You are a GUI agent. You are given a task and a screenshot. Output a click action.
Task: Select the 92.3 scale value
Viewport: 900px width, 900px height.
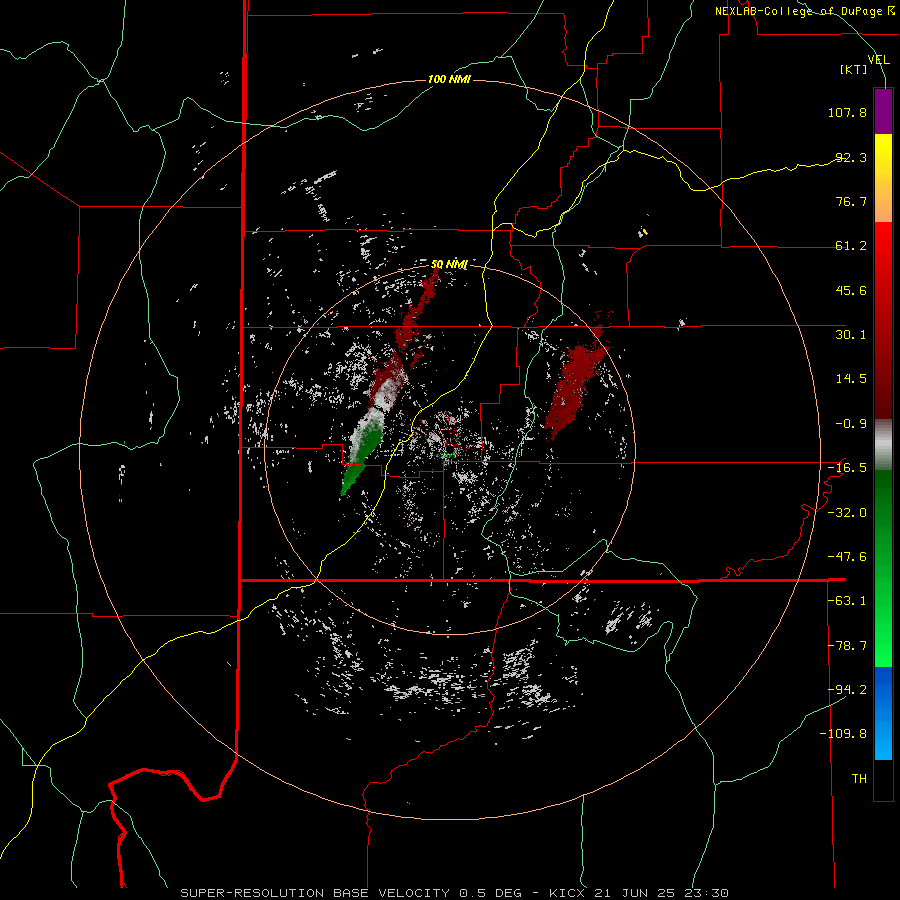[851, 157]
